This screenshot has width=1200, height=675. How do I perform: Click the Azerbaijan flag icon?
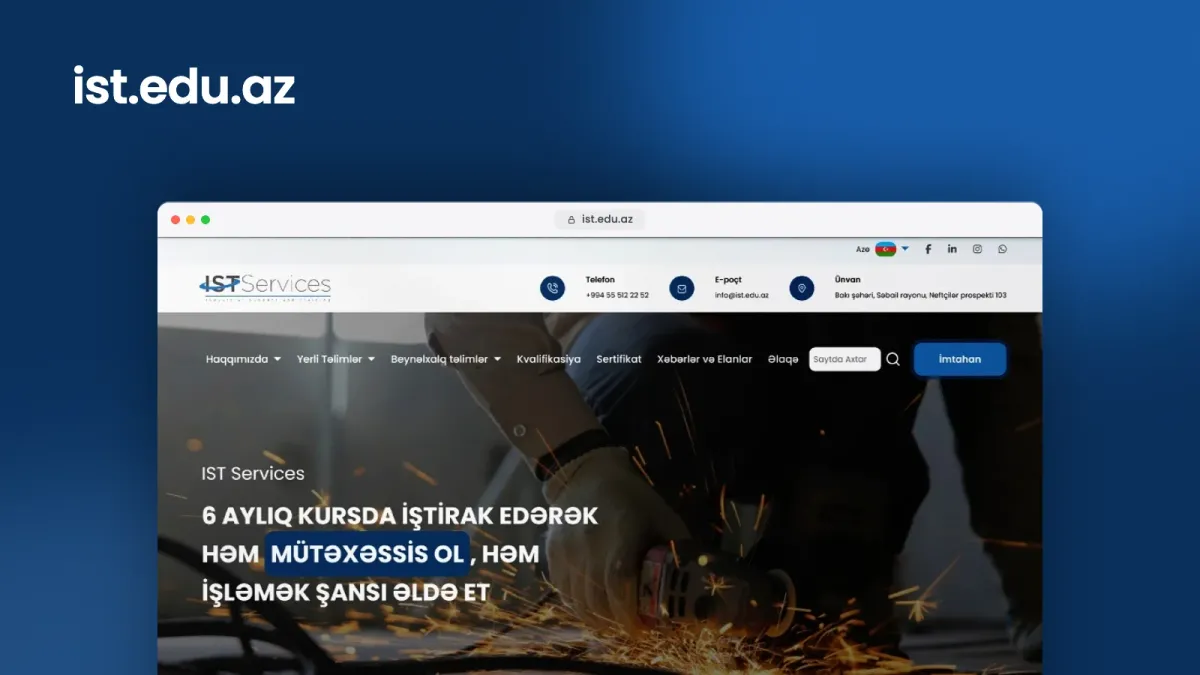point(886,249)
